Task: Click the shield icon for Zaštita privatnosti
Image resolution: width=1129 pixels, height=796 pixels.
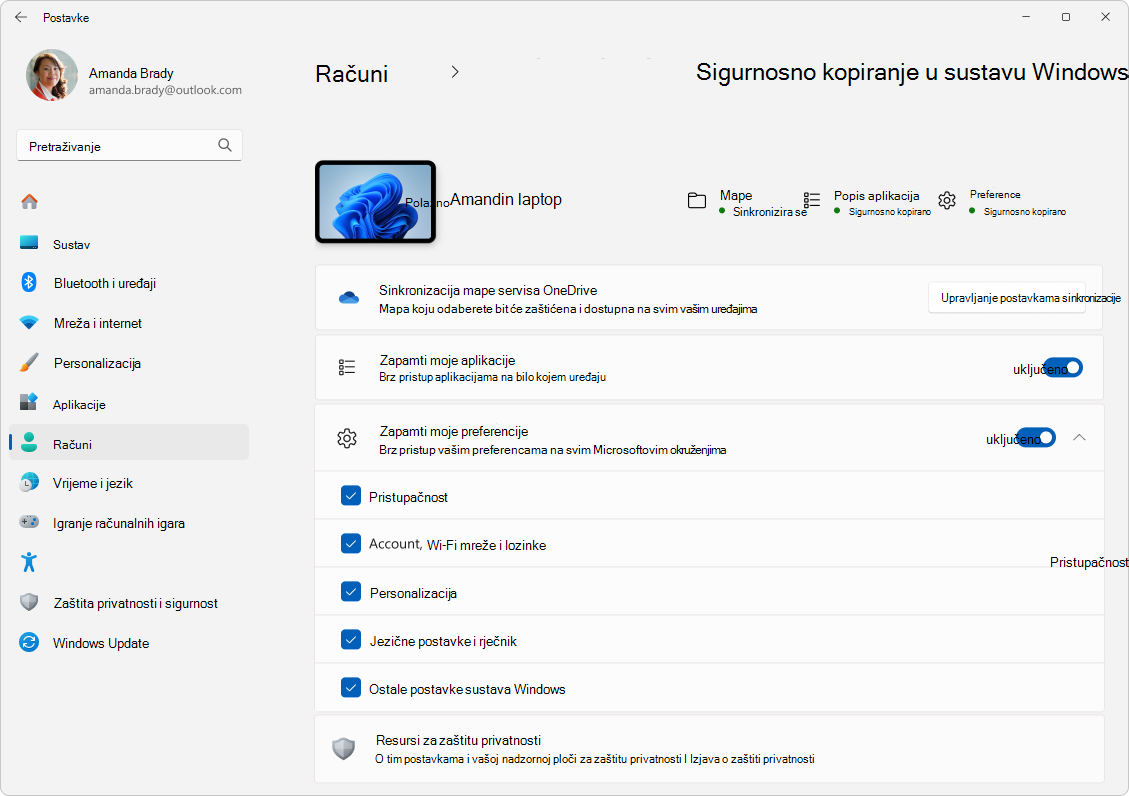Action: [x=29, y=602]
